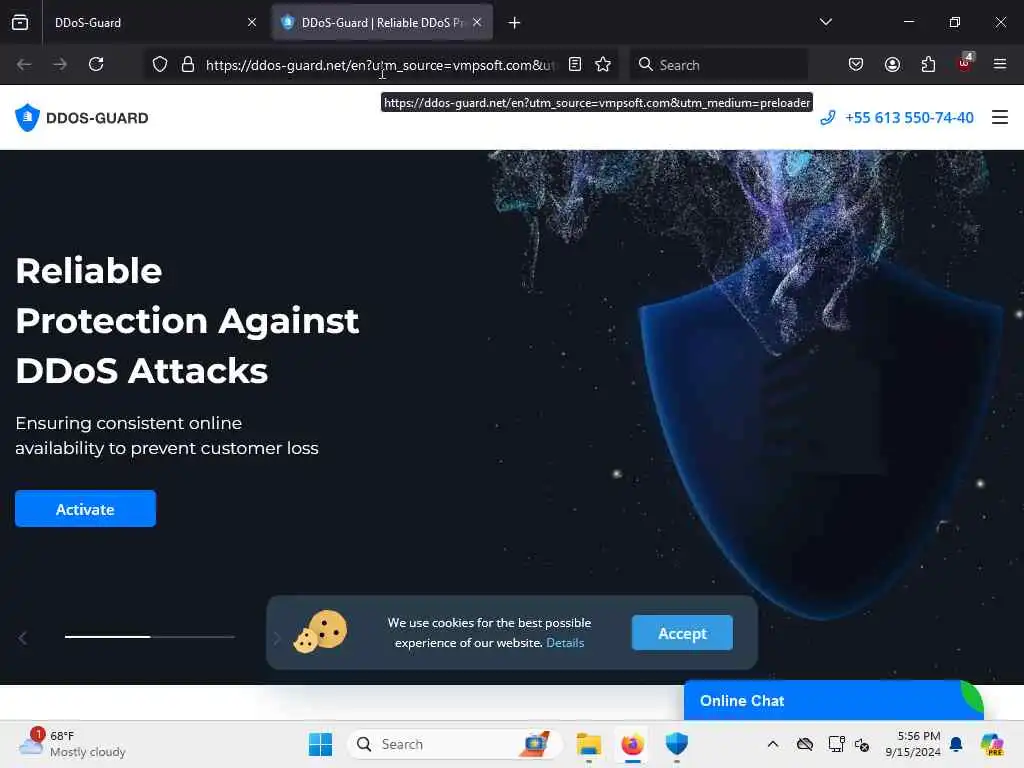This screenshot has width=1024, height=768.
Task: Open uBlock Origin extension icon
Action: [964, 63]
